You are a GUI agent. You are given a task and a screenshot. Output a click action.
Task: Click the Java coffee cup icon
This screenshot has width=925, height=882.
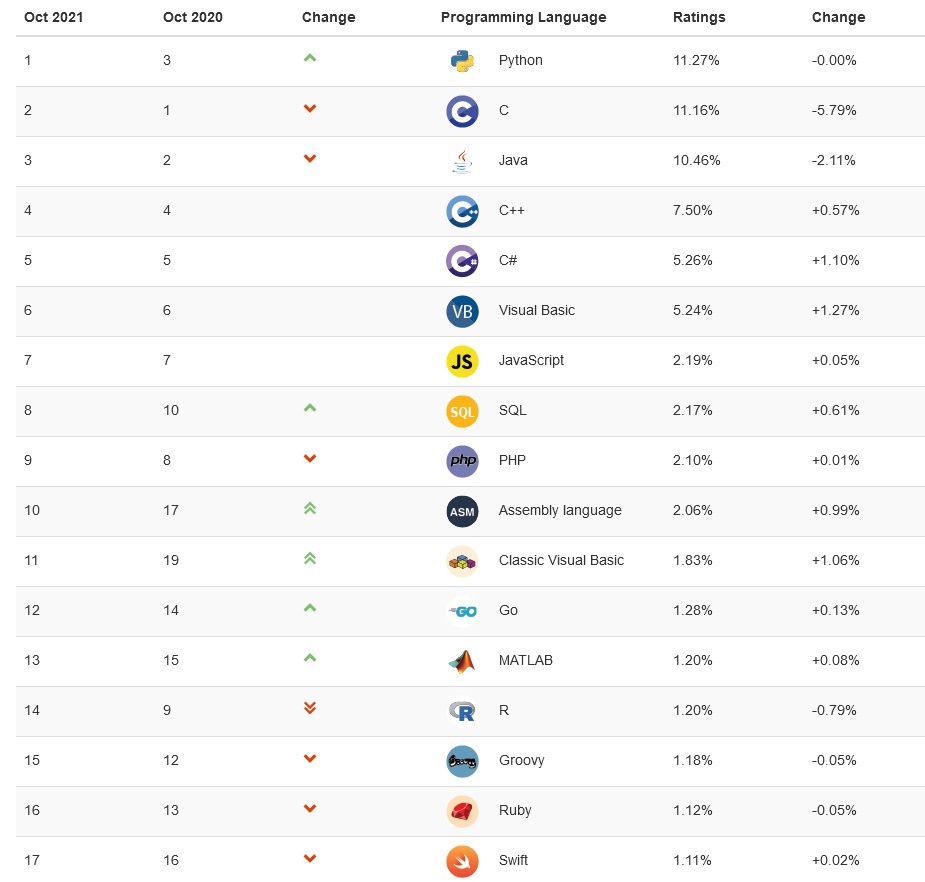click(x=462, y=161)
